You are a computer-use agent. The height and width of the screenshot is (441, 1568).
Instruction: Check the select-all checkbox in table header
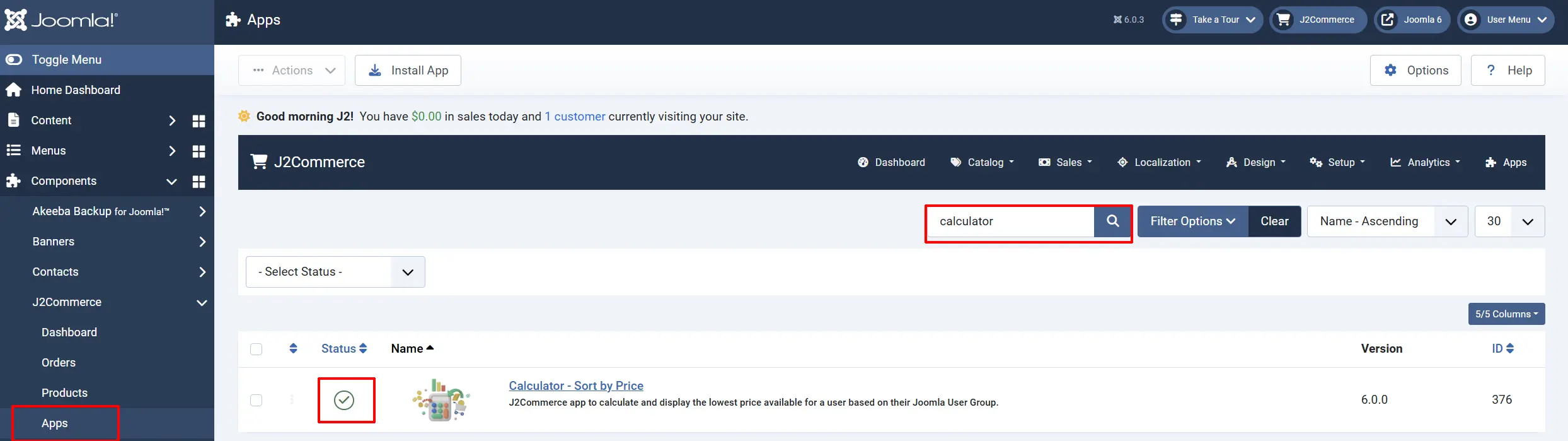tap(256, 349)
